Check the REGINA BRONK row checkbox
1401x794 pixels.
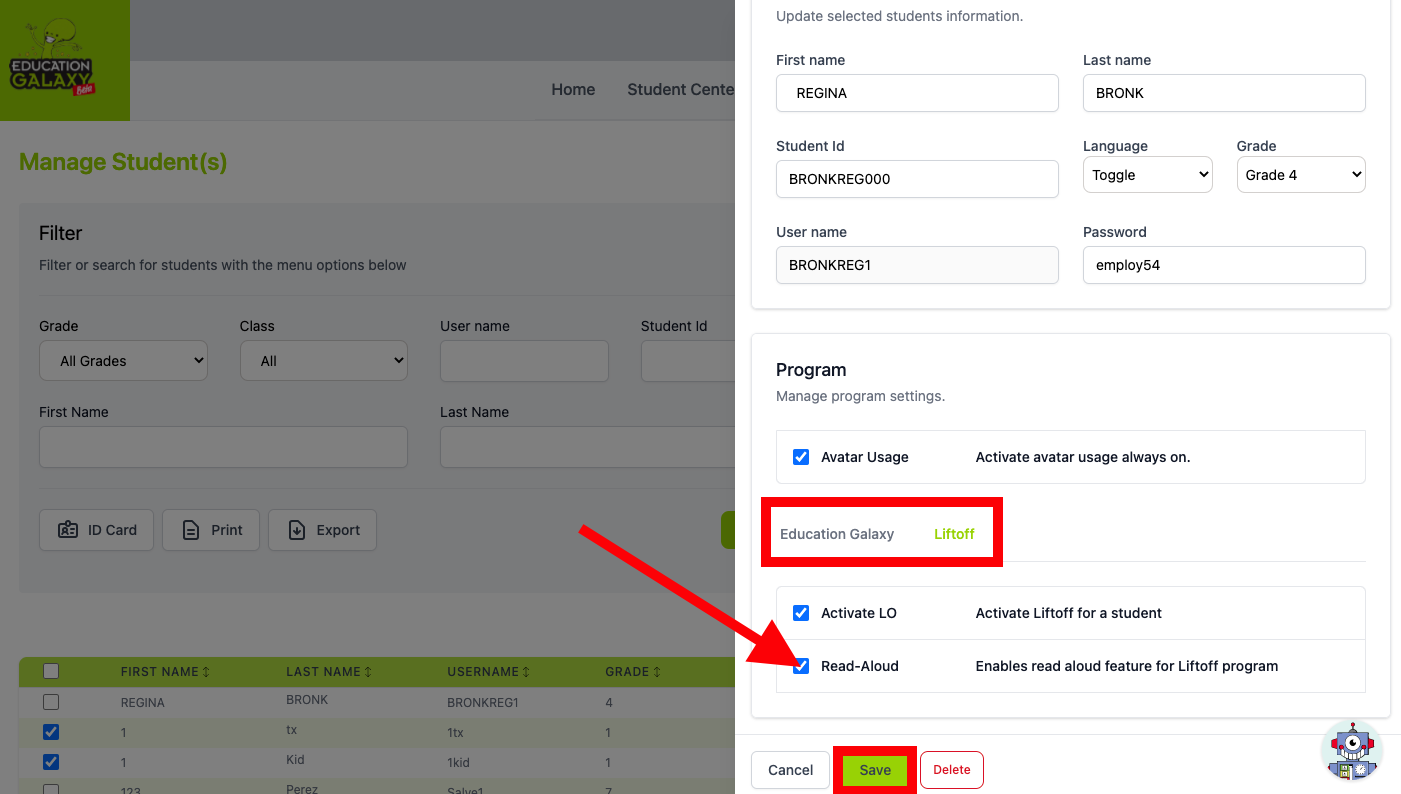pyautogui.click(x=51, y=702)
